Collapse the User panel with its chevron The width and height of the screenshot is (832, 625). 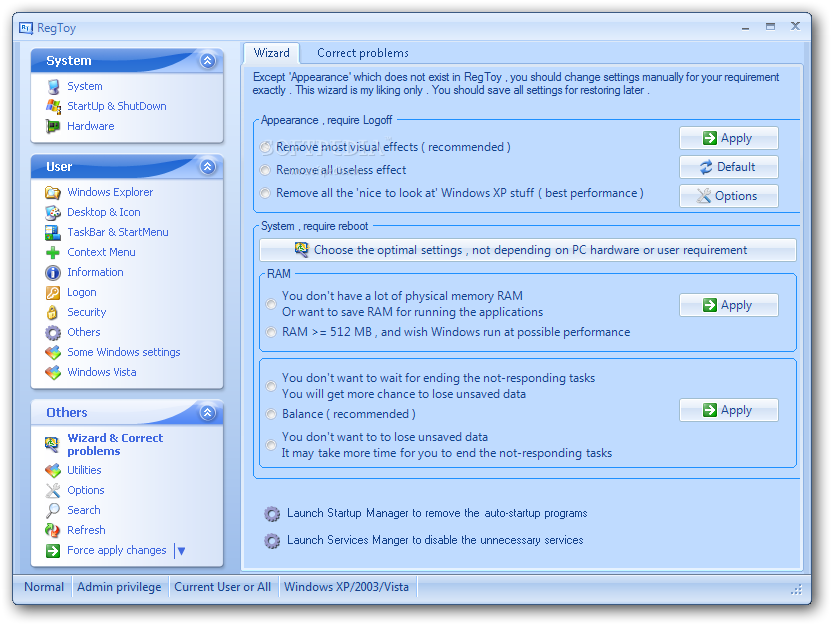(x=207, y=167)
